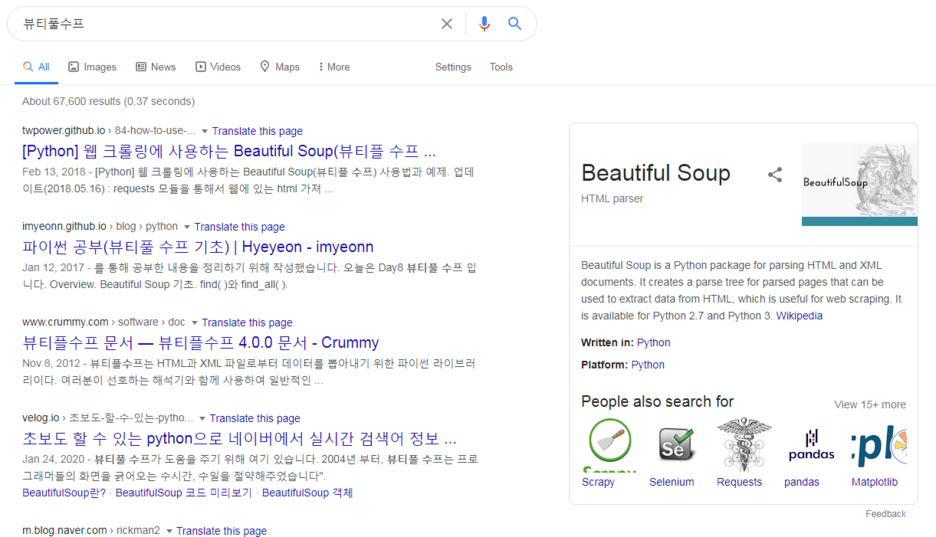Click the HTML parser subtitle text
Viewport: 936px width, 537px height.
coord(612,199)
